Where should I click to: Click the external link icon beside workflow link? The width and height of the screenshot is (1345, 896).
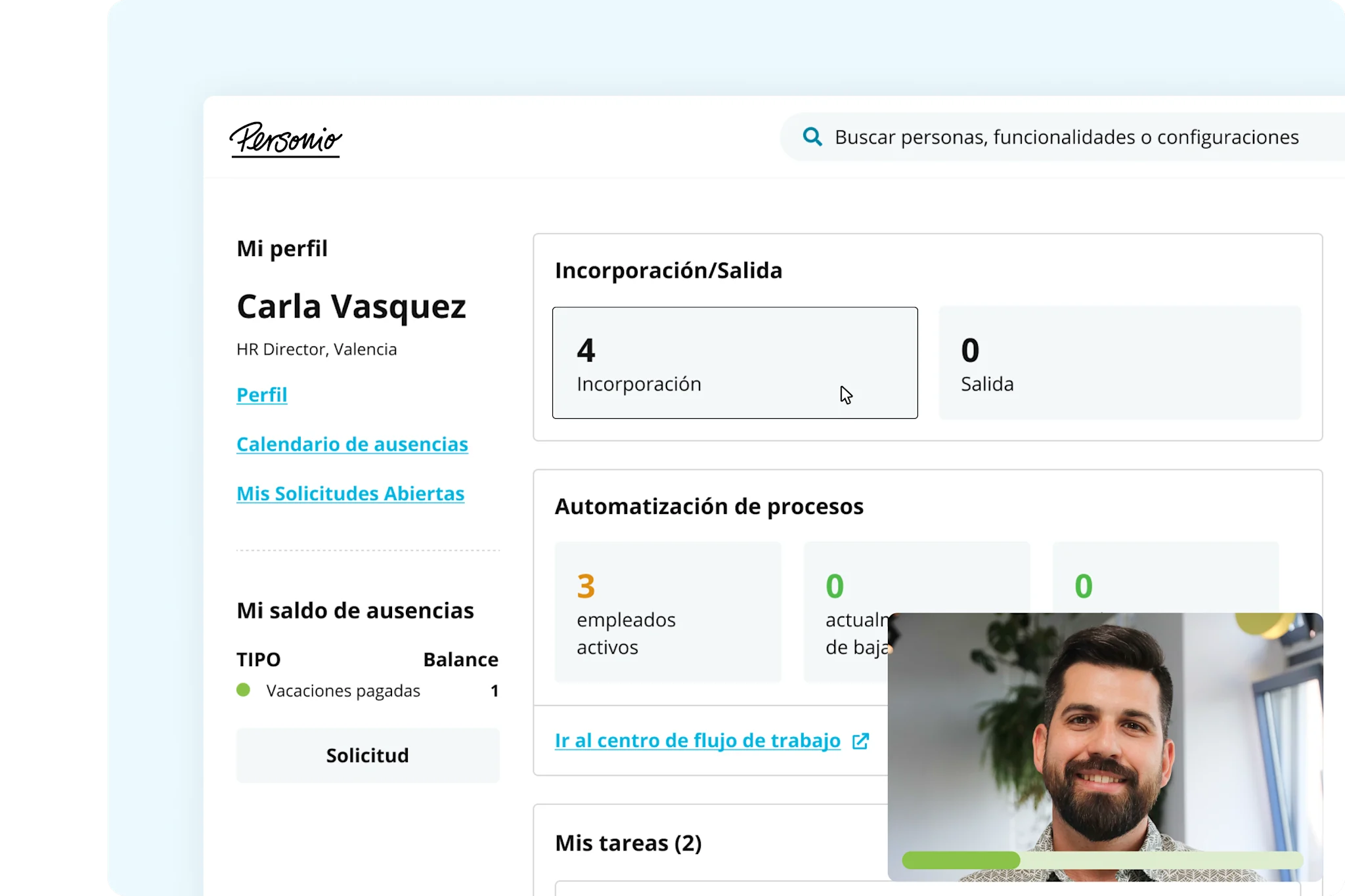point(860,741)
